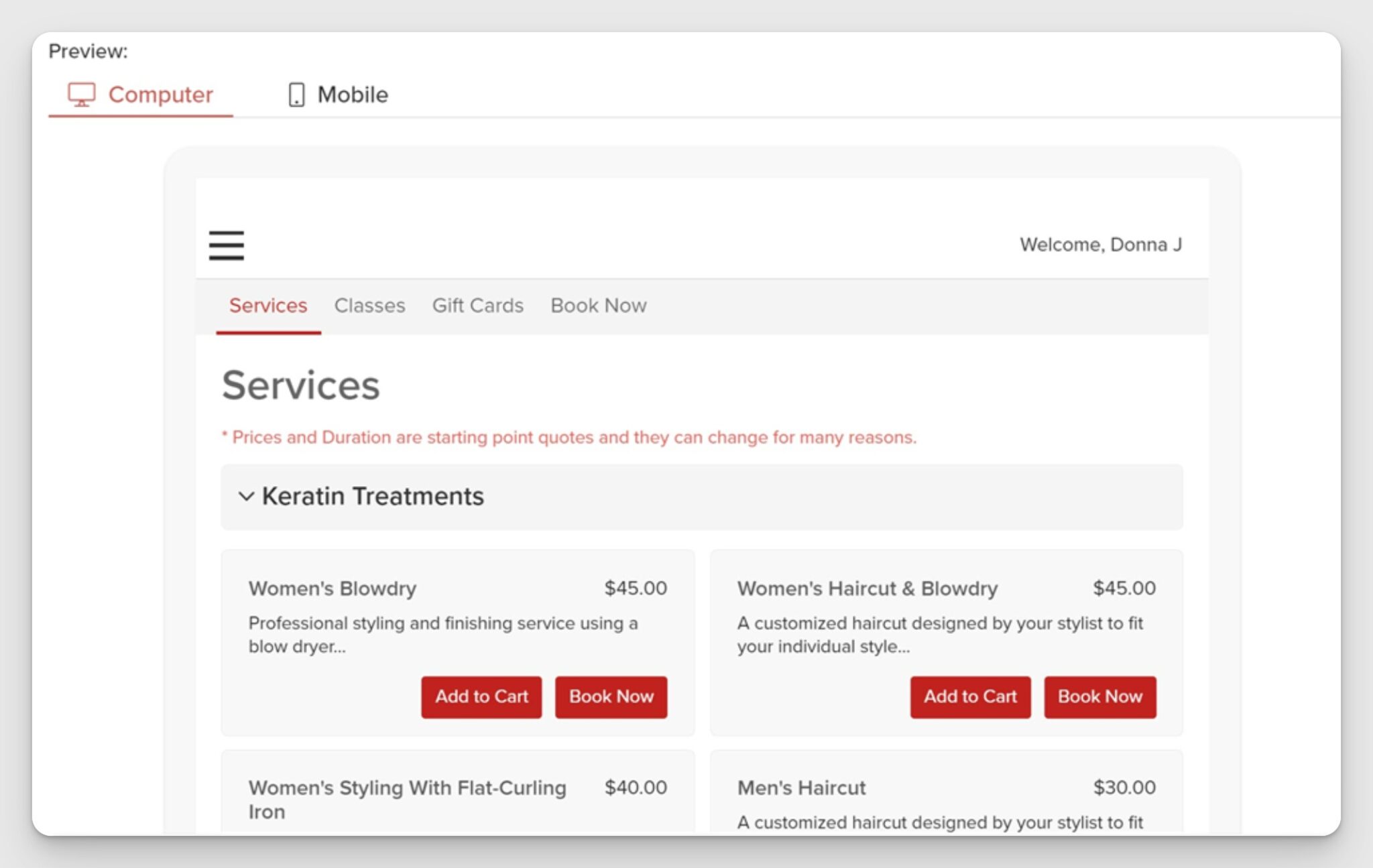Click the Mobile phone icon
The height and width of the screenshot is (868, 1373).
click(296, 95)
